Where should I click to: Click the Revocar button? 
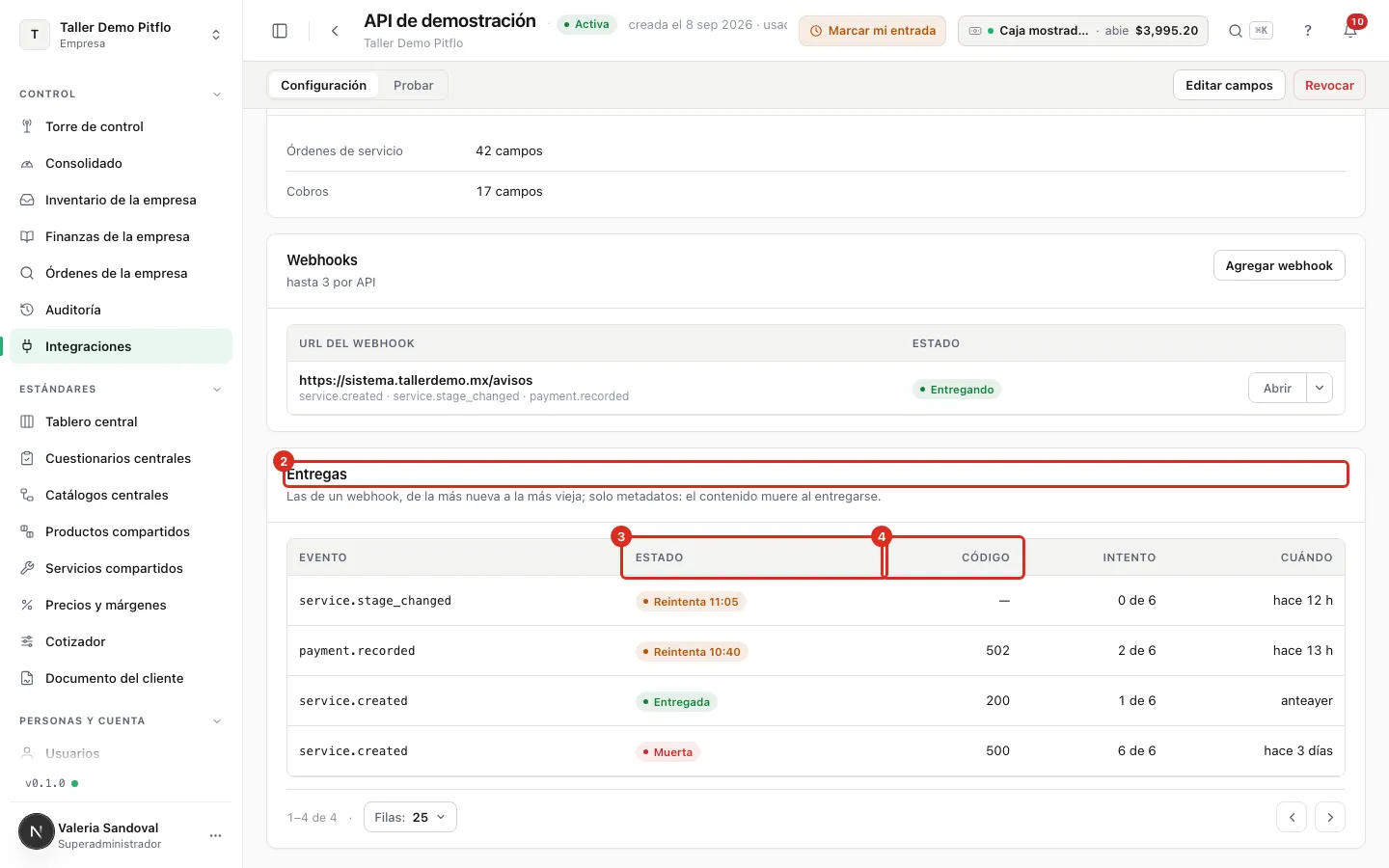coord(1329,85)
